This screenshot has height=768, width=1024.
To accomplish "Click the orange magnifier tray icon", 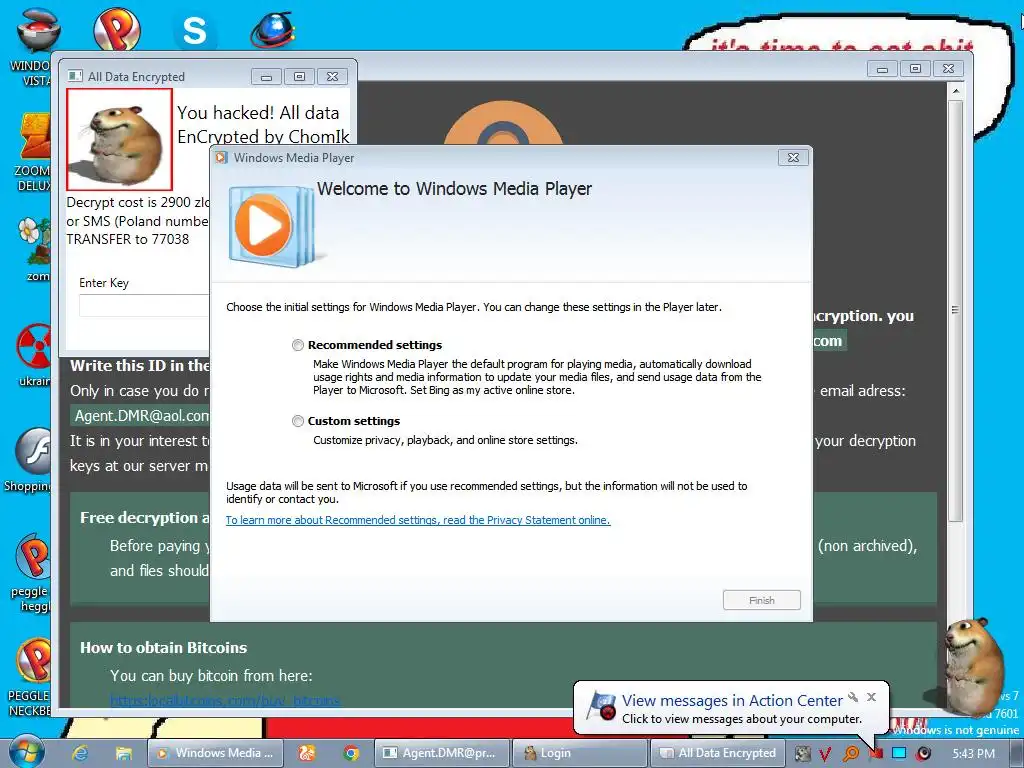I will (x=851, y=754).
